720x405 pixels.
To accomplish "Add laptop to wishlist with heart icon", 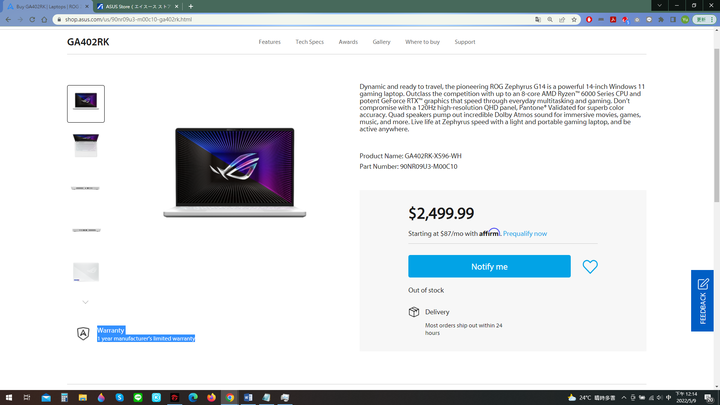I will (x=590, y=267).
